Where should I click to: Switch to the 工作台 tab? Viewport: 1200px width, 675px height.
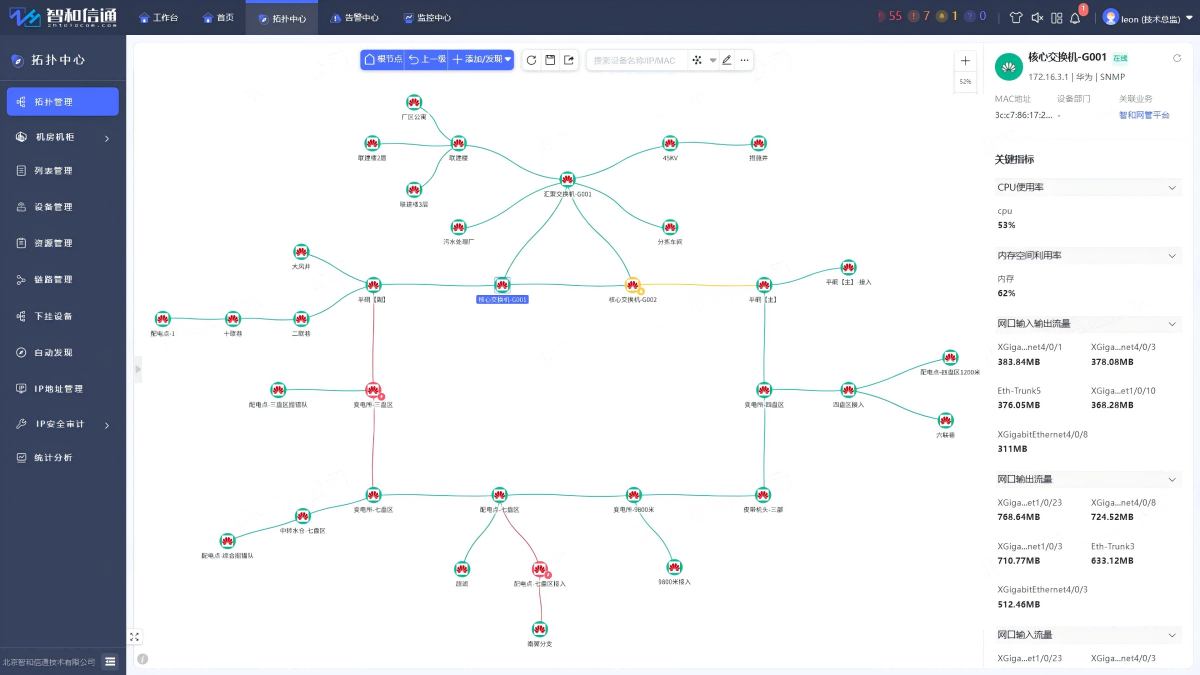[x=158, y=17]
